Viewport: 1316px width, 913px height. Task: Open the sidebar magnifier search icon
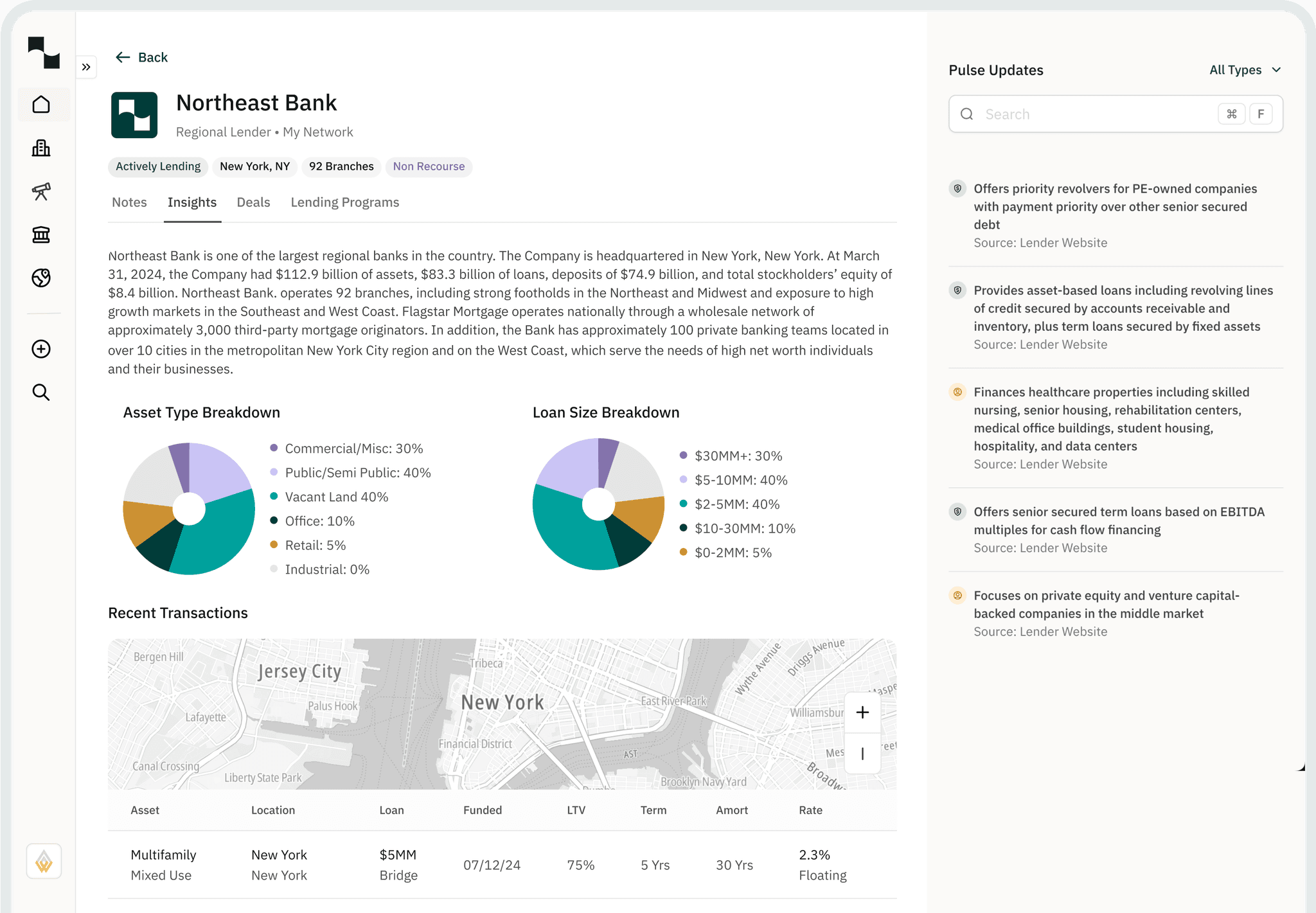click(x=41, y=393)
